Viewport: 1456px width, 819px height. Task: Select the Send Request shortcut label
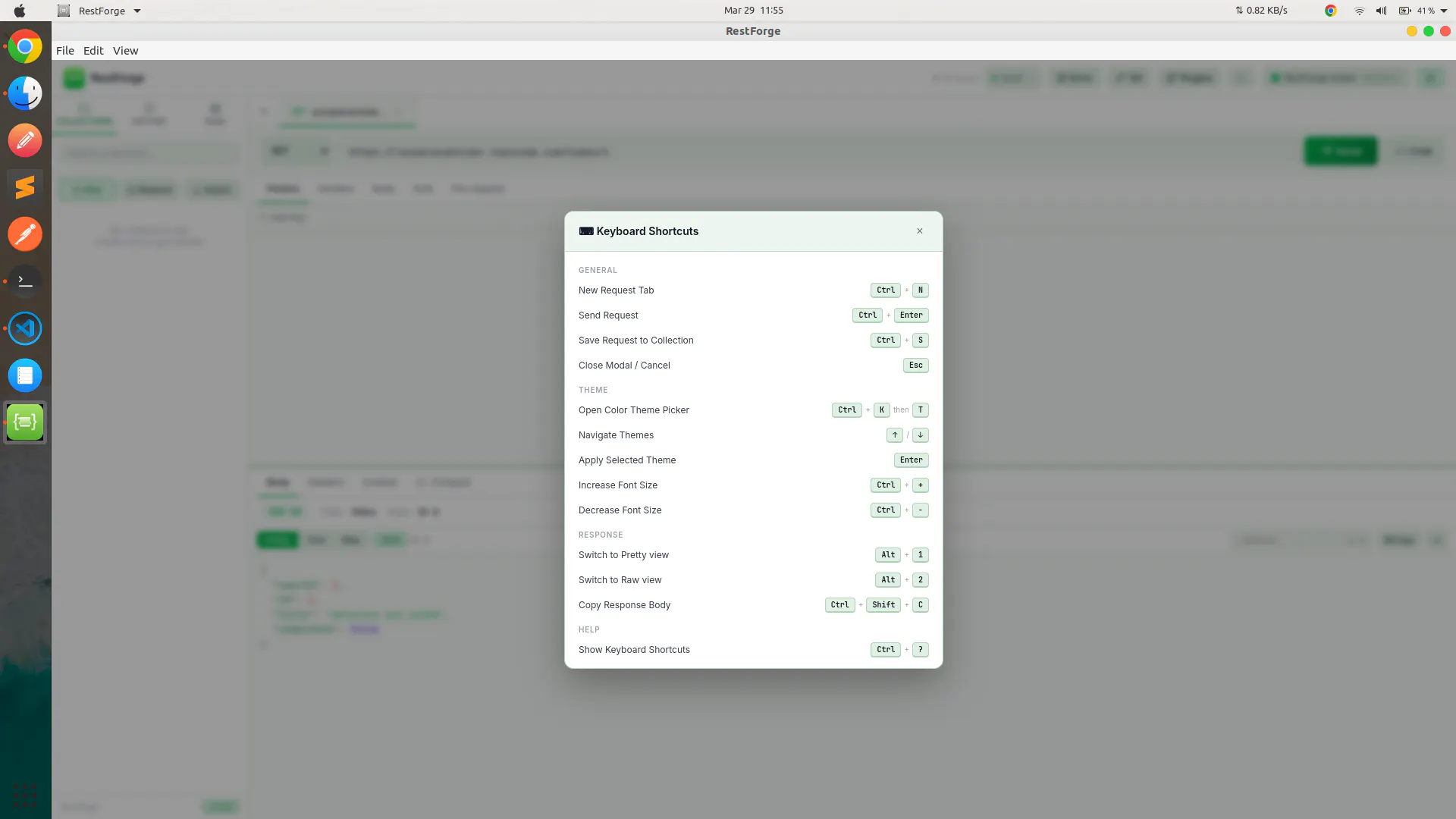[x=608, y=315]
